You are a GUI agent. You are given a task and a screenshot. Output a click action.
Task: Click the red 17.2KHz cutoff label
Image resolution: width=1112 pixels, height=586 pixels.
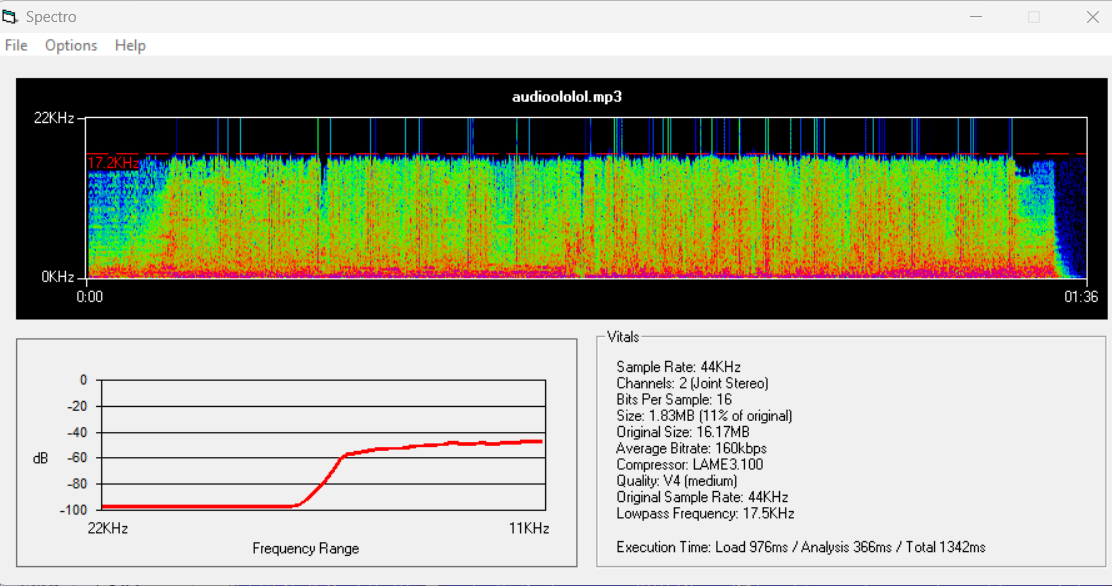coord(113,163)
